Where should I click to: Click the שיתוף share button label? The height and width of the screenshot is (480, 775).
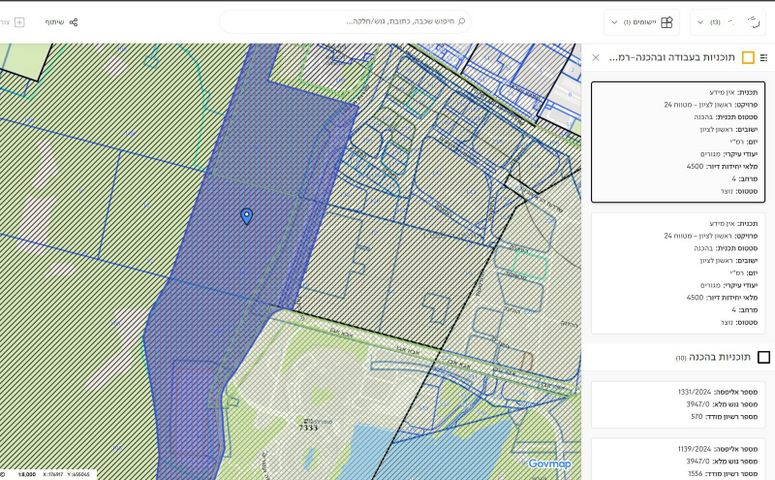pos(55,22)
